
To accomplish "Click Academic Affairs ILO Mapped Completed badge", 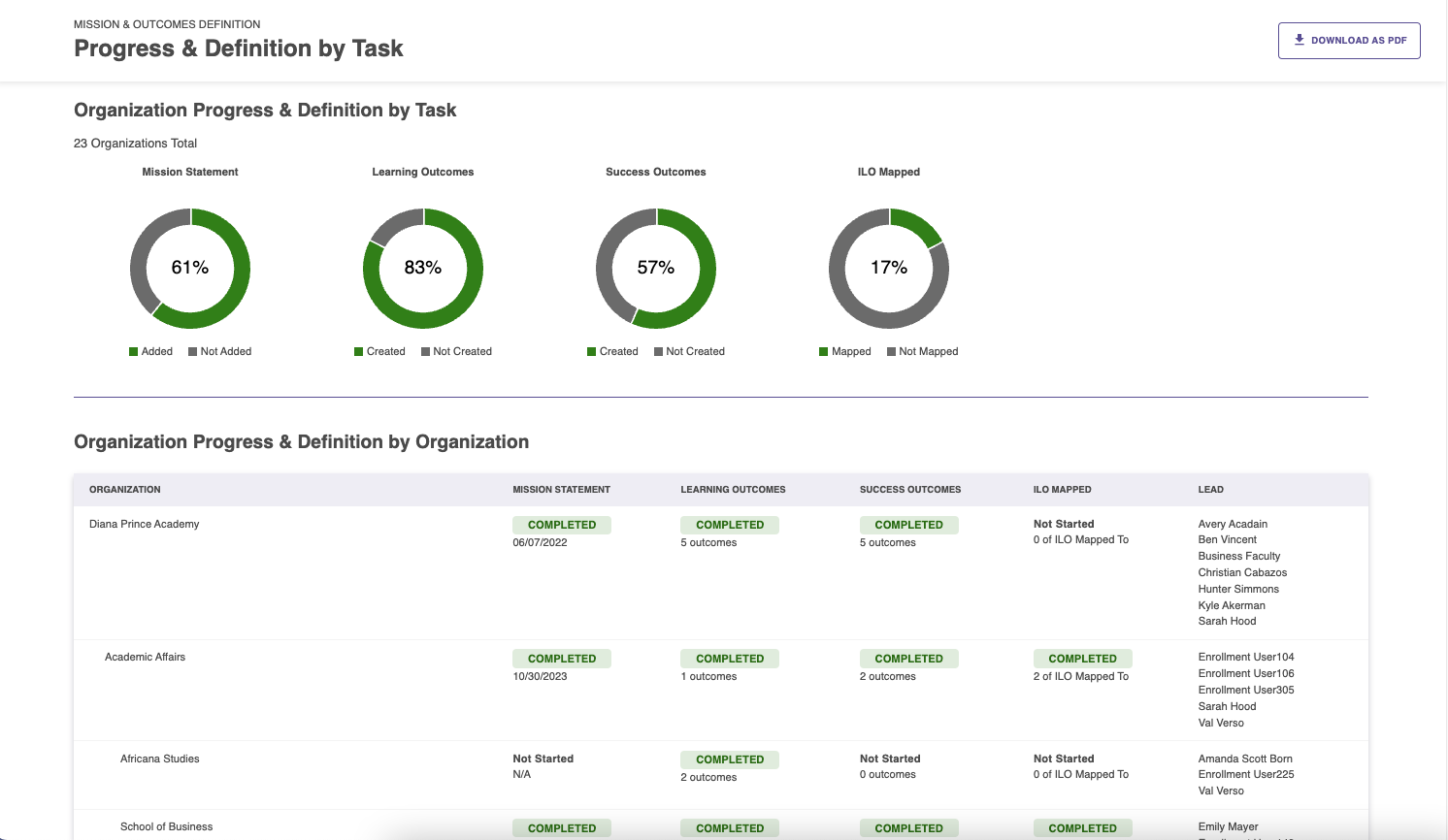I will pyautogui.click(x=1083, y=659).
